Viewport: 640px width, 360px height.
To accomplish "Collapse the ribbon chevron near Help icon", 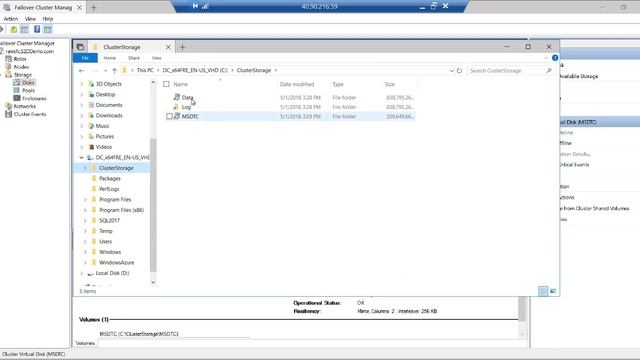I will pos(546,58).
